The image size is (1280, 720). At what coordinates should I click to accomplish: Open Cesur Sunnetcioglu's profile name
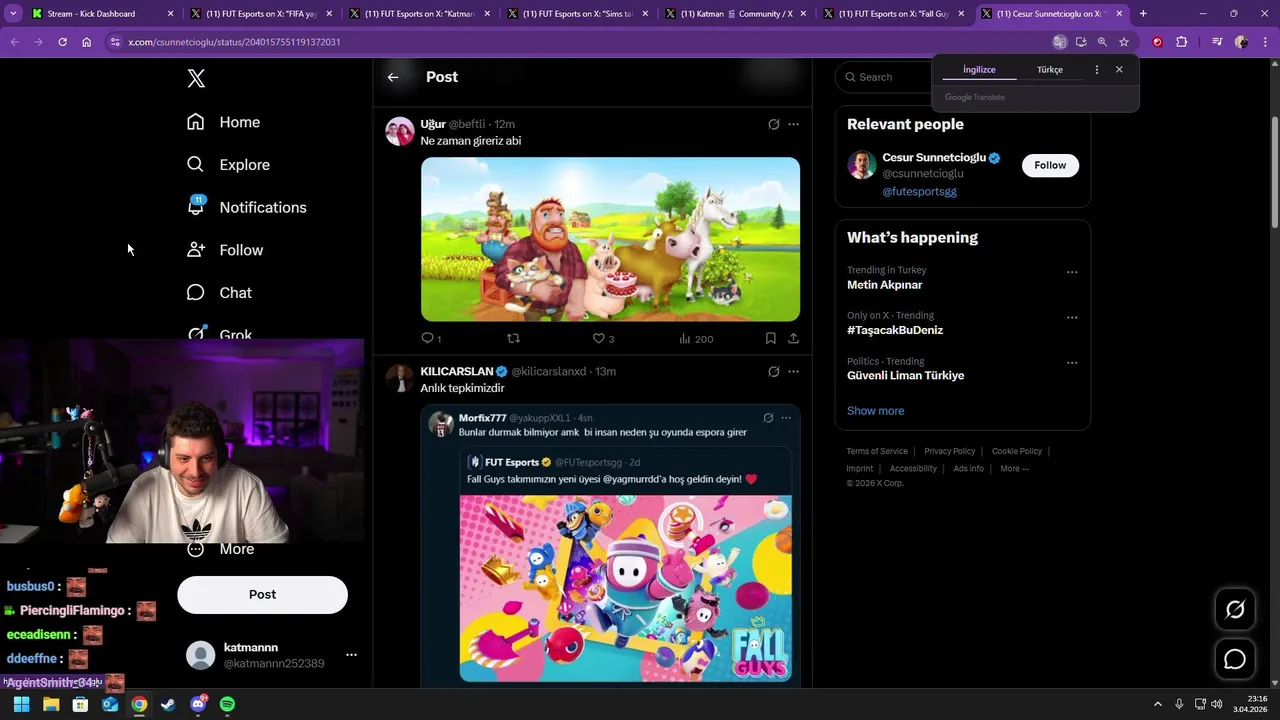coord(934,158)
